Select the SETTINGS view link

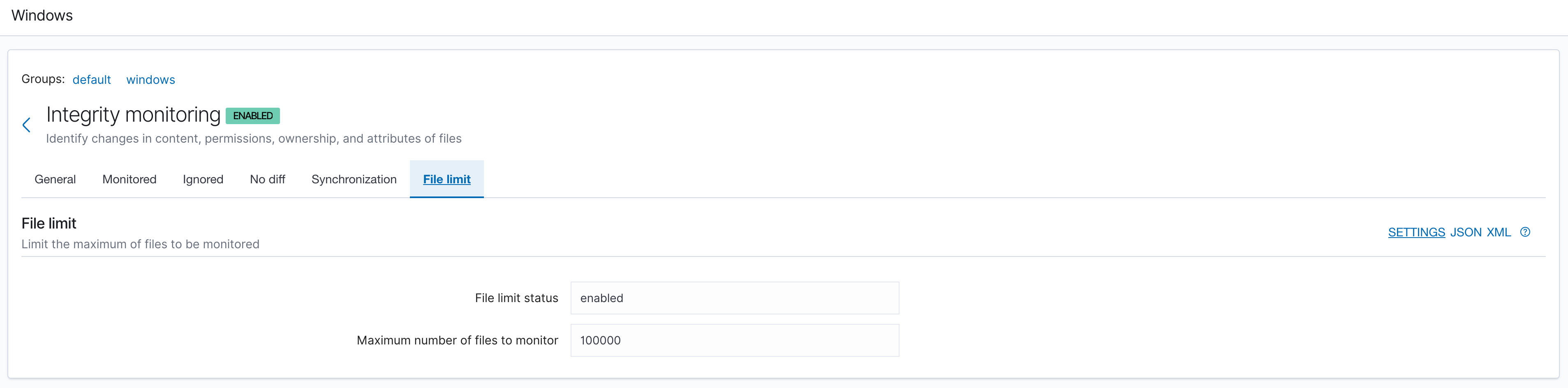[1416, 232]
